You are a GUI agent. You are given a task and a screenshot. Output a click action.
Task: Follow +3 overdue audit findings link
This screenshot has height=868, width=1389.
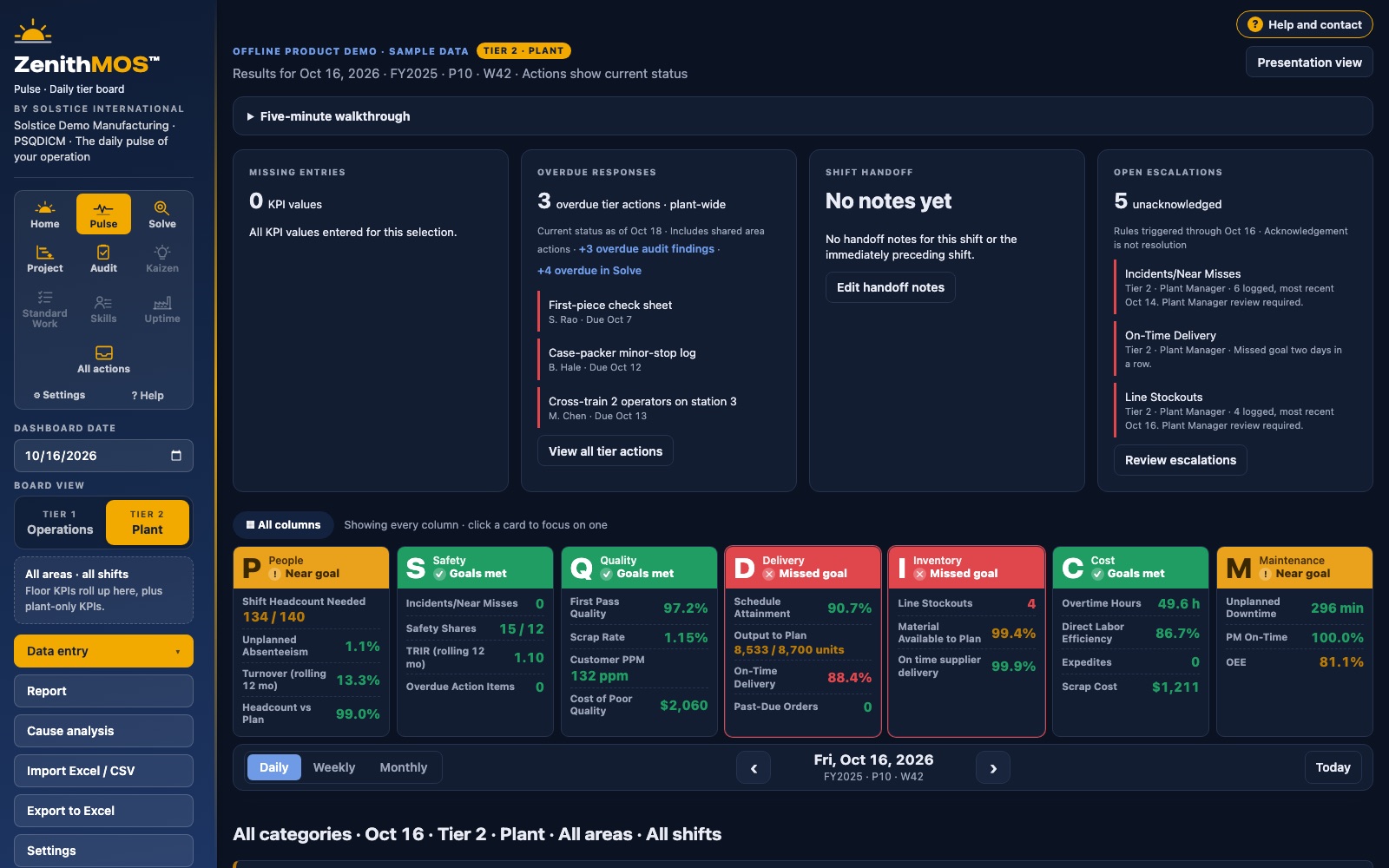tap(647, 249)
